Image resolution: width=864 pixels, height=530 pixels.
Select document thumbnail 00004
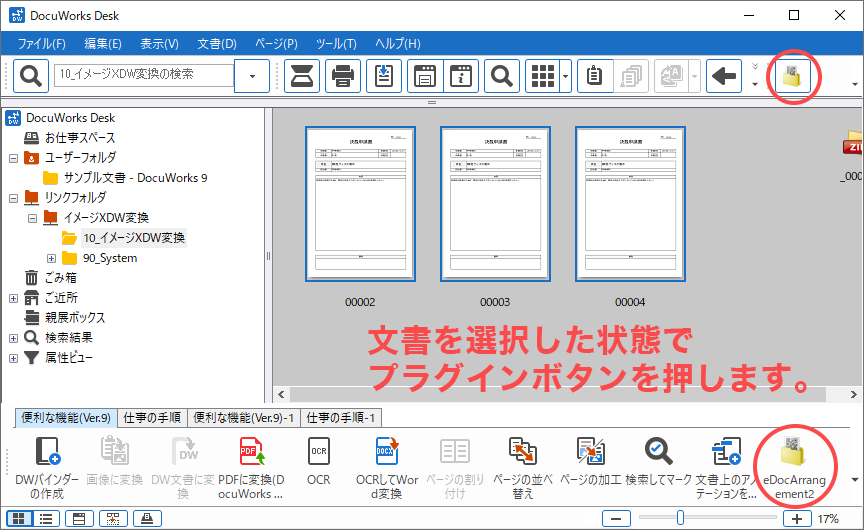(630, 204)
